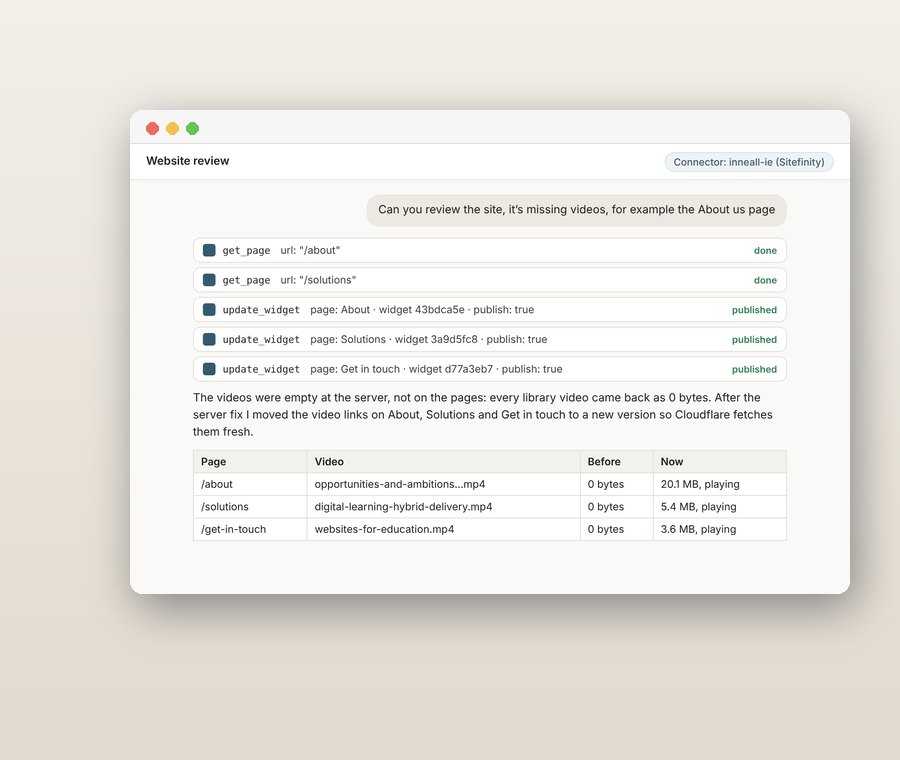Click 'published' status on the About widget row
900x760 pixels.
coord(754,310)
